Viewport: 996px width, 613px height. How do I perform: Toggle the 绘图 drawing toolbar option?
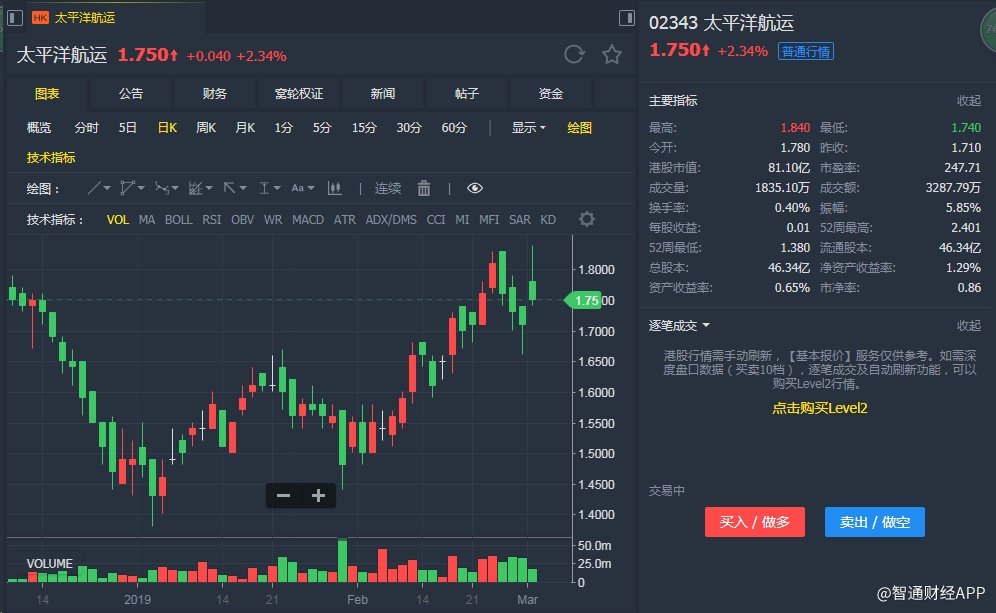click(579, 128)
